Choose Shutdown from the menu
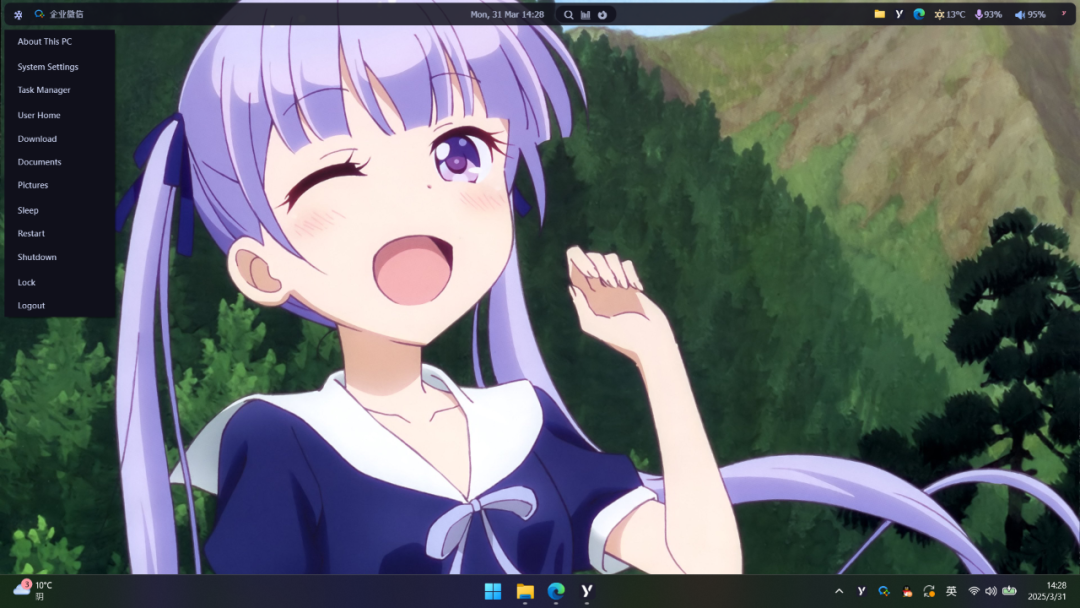Image resolution: width=1080 pixels, height=608 pixels. (x=37, y=257)
